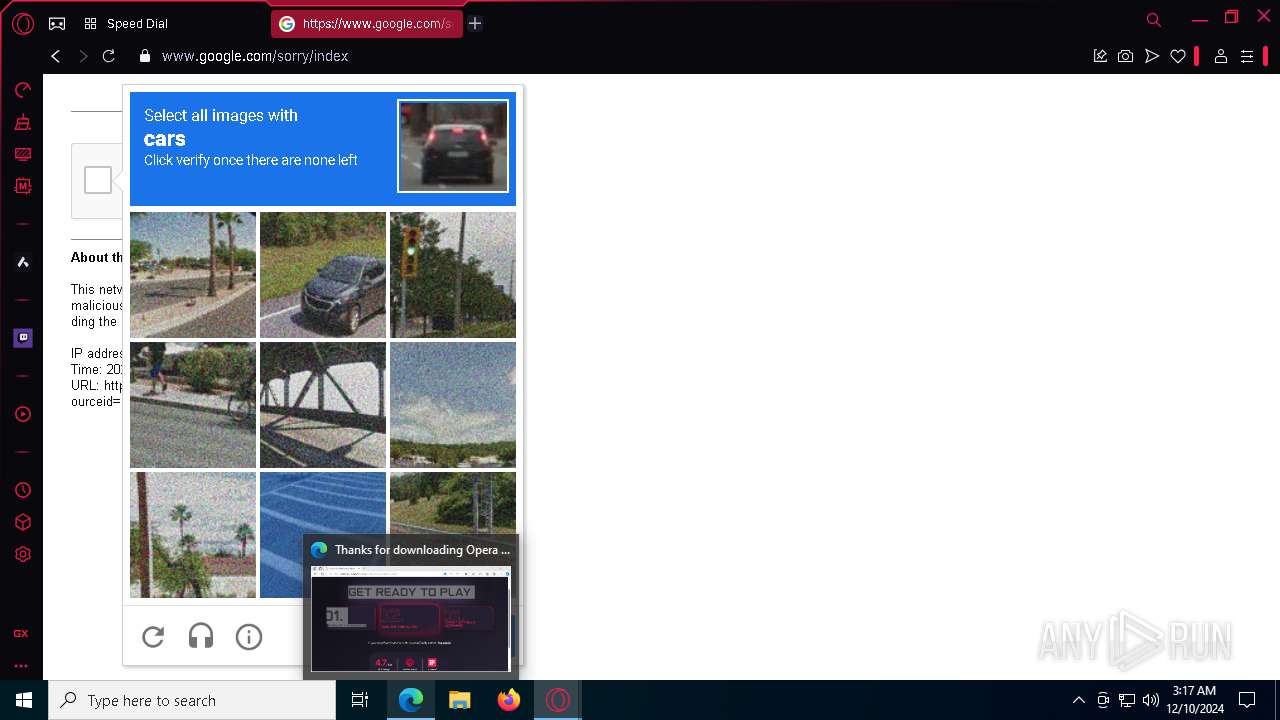Get a new challenge with captcha reload icon
Screen dimensions: 1280x720
[153, 637]
